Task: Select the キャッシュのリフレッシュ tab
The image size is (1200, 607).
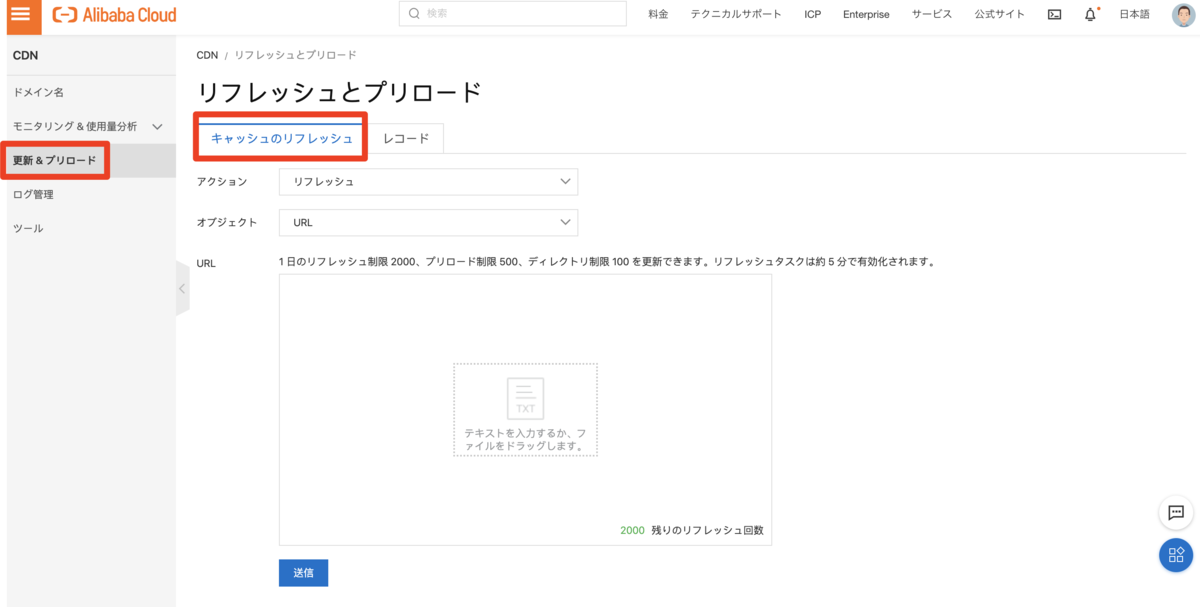Action: pos(281,139)
